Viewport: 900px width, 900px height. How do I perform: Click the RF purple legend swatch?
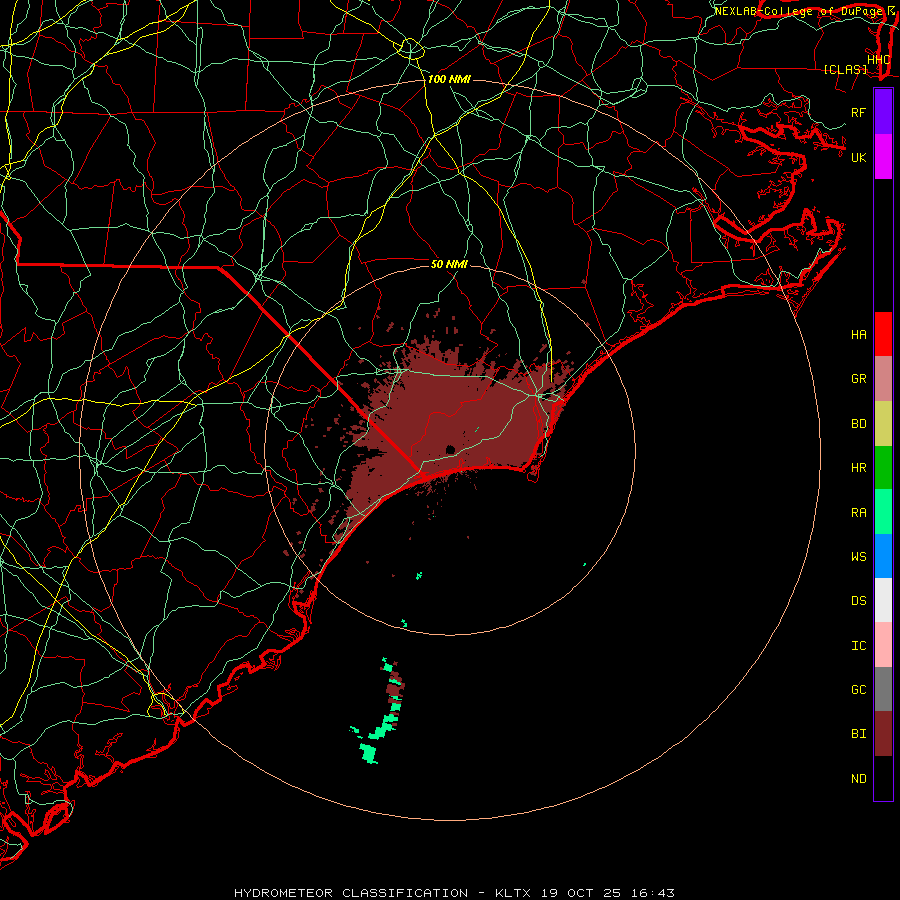point(883,112)
